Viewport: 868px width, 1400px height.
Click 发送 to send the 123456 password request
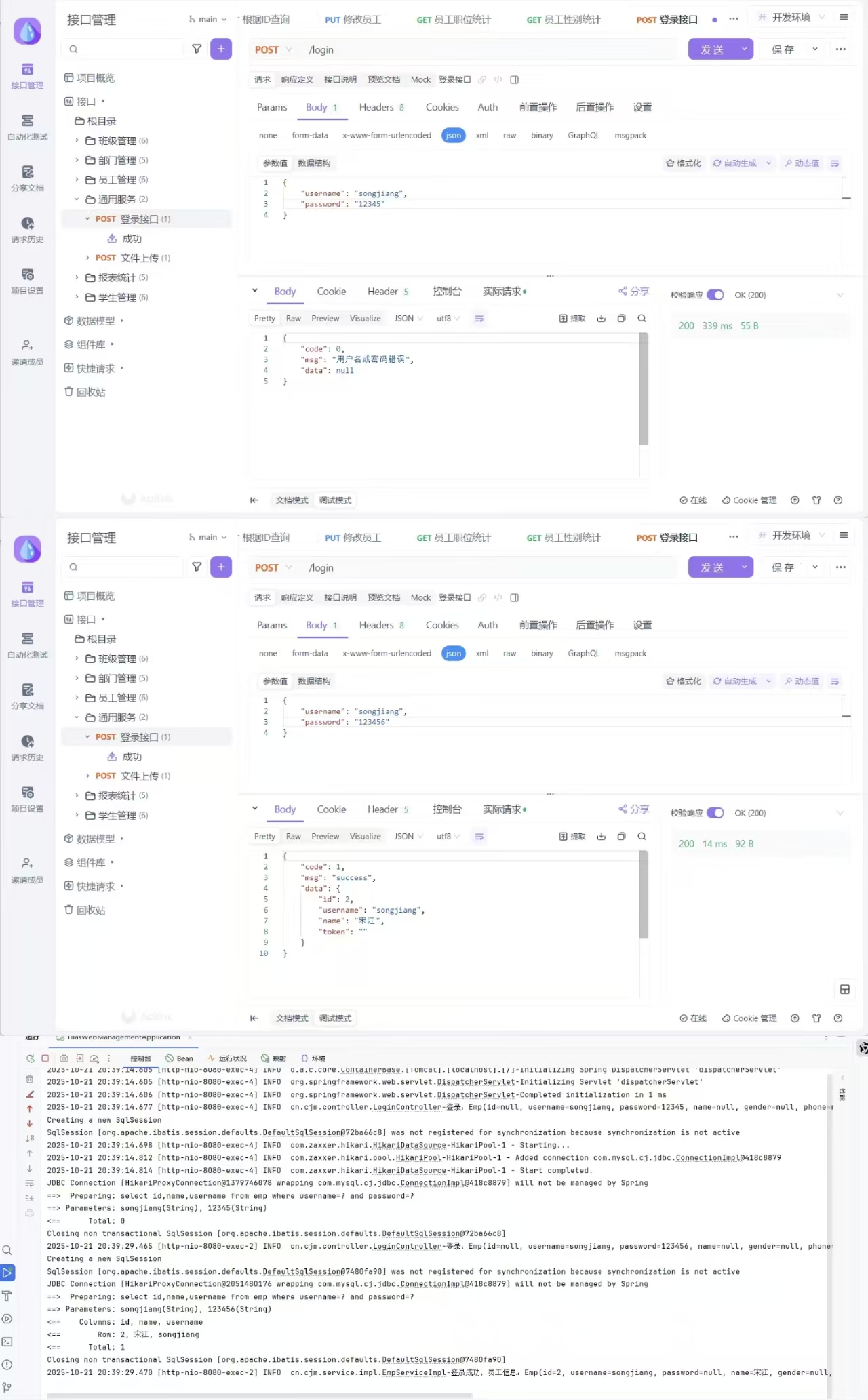(x=711, y=568)
